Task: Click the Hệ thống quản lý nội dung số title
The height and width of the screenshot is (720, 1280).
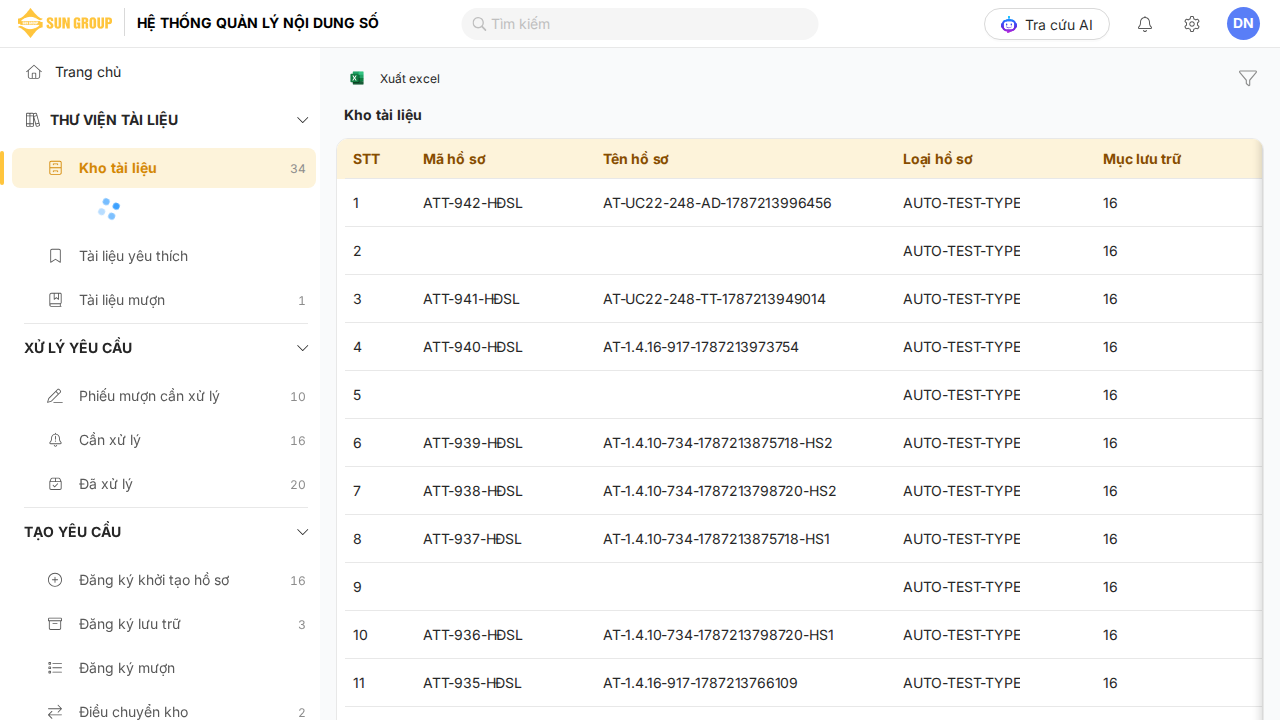Action: tap(258, 23)
